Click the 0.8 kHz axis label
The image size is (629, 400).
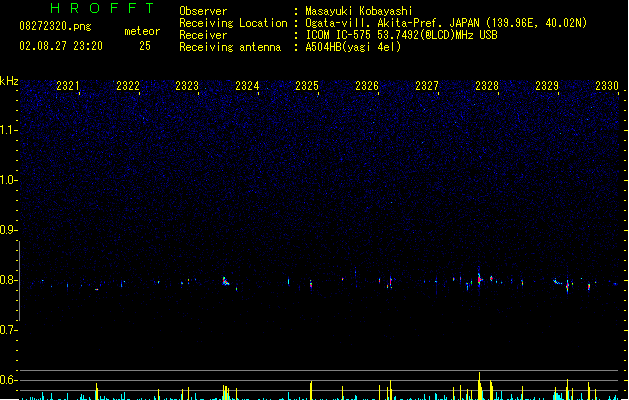pyautogui.click(x=8, y=280)
